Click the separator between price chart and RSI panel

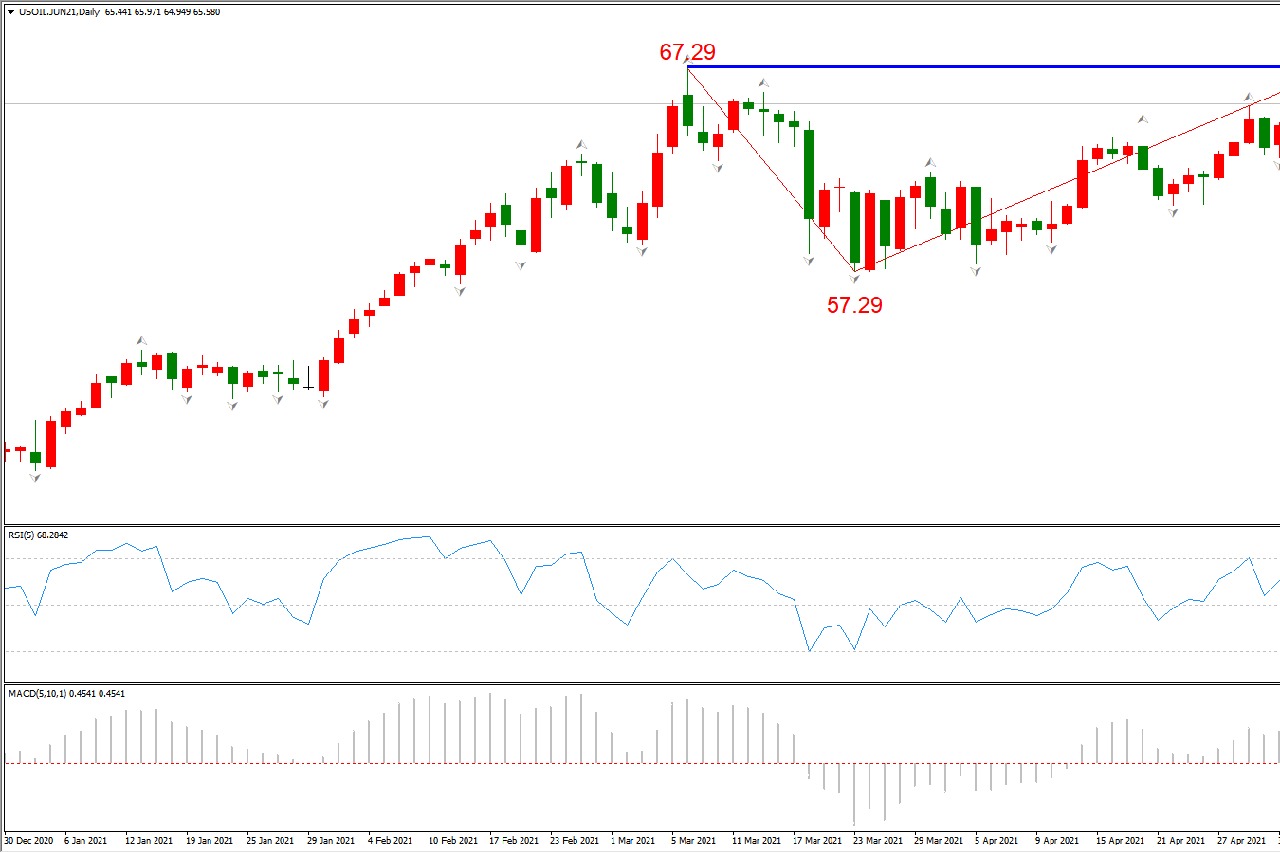pyautogui.click(x=640, y=525)
